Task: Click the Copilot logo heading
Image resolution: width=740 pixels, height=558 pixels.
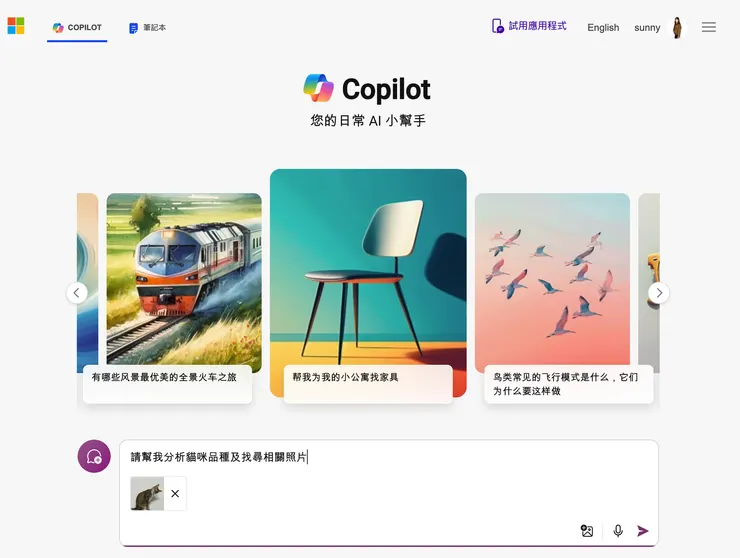Action: tap(367, 88)
